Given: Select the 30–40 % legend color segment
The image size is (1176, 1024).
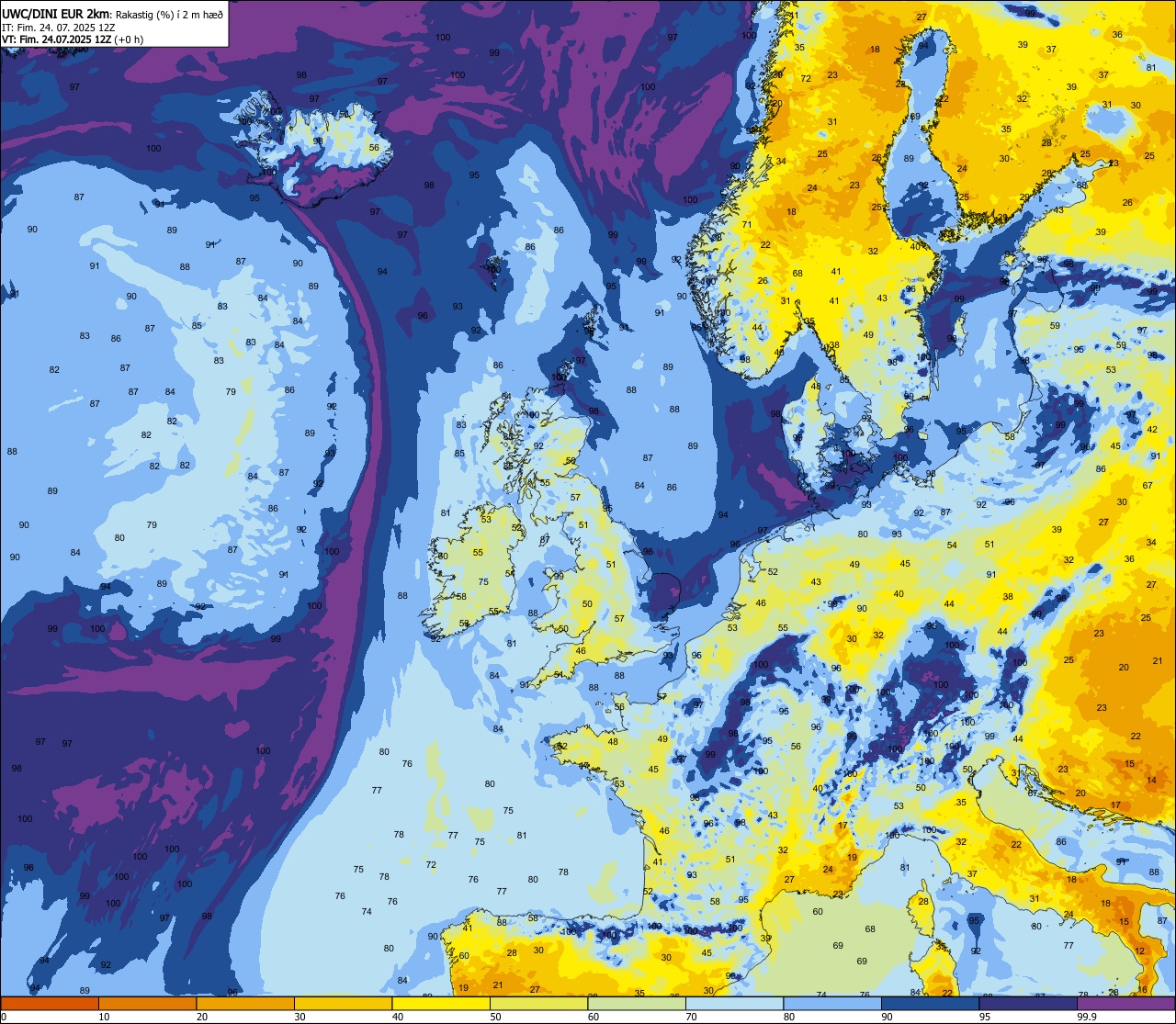Looking at the screenshot, I should point(343,1004).
